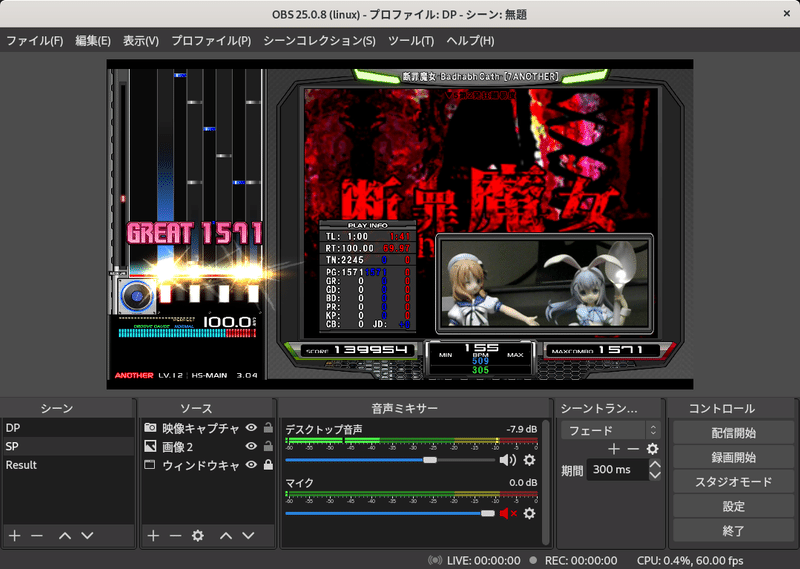Click the -7.9 dB level readout
The height and width of the screenshot is (569, 800).
521,429
